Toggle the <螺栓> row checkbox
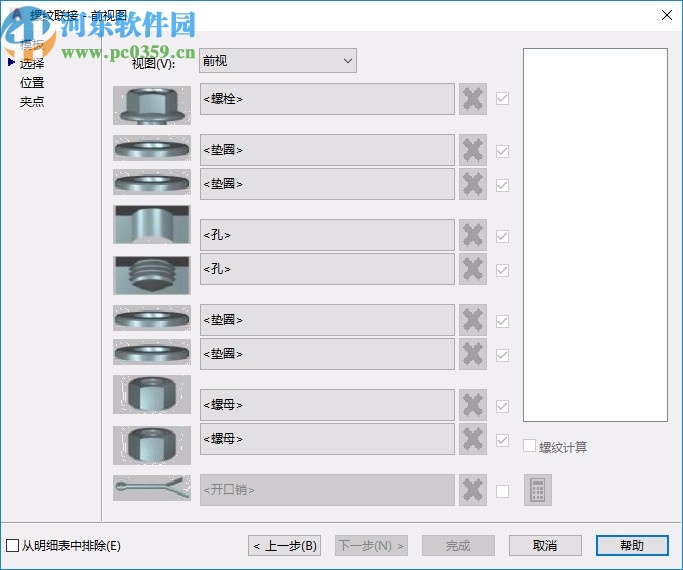The height and width of the screenshot is (570, 683). click(502, 98)
